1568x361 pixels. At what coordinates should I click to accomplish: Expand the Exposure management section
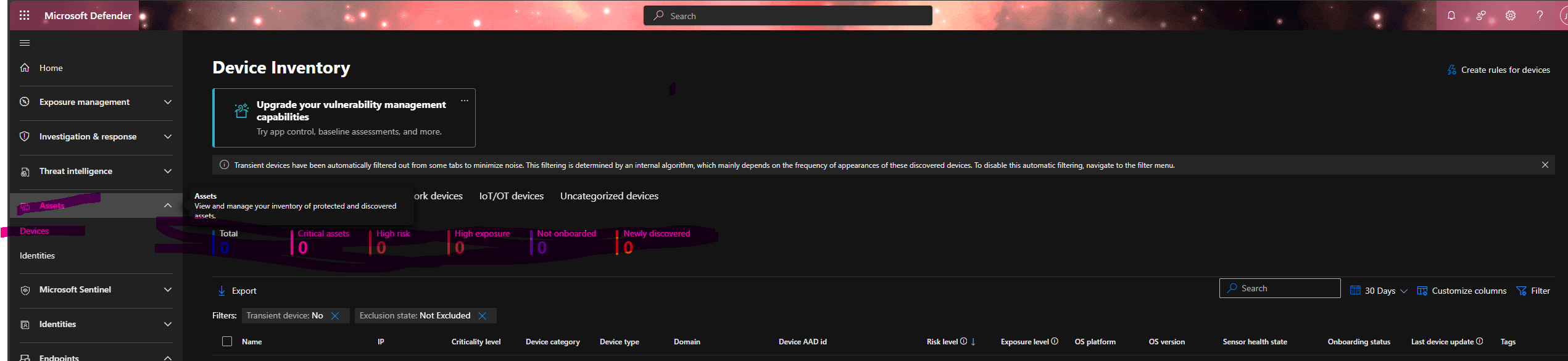pyautogui.click(x=168, y=102)
